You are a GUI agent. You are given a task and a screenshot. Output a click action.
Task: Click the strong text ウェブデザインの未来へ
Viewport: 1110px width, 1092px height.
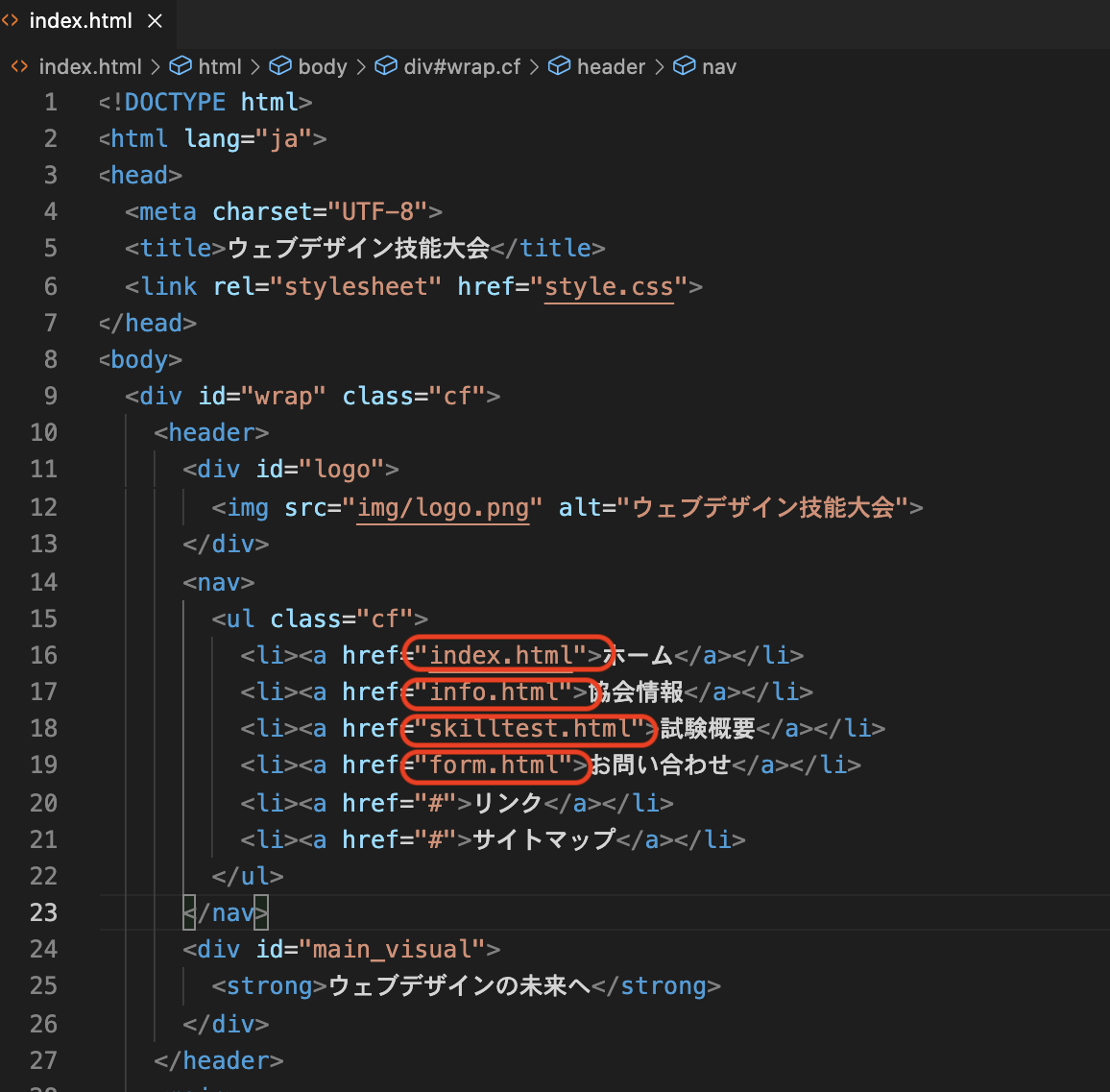[x=459, y=985]
